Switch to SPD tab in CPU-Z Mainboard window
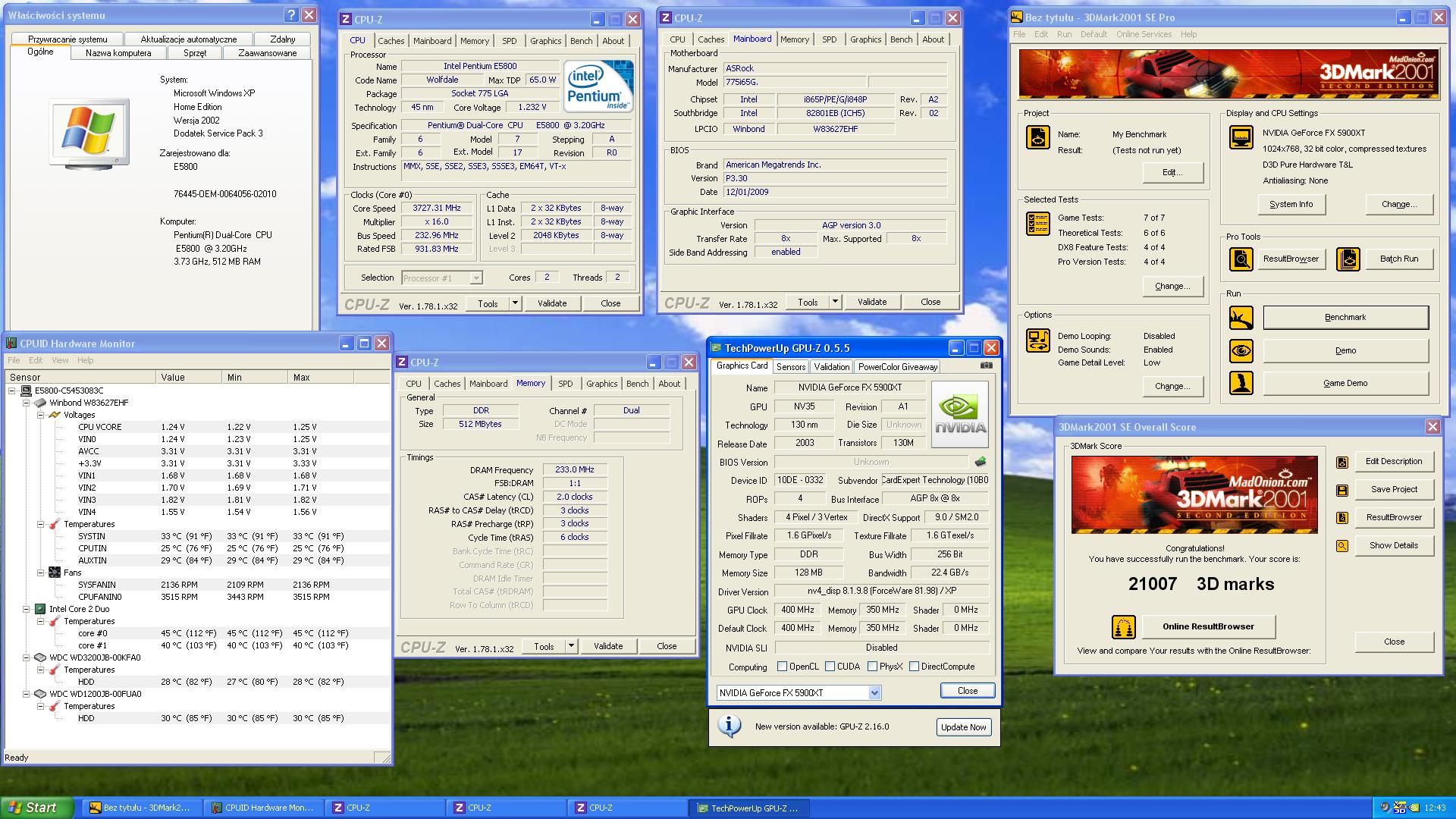This screenshot has height=819, width=1456. [830, 39]
